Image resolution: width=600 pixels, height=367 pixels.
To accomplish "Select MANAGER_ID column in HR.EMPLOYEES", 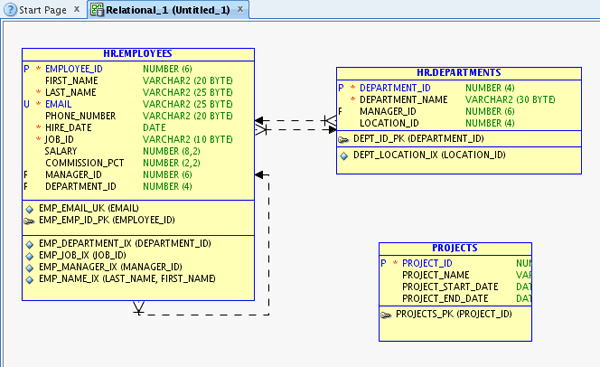I will (73, 175).
